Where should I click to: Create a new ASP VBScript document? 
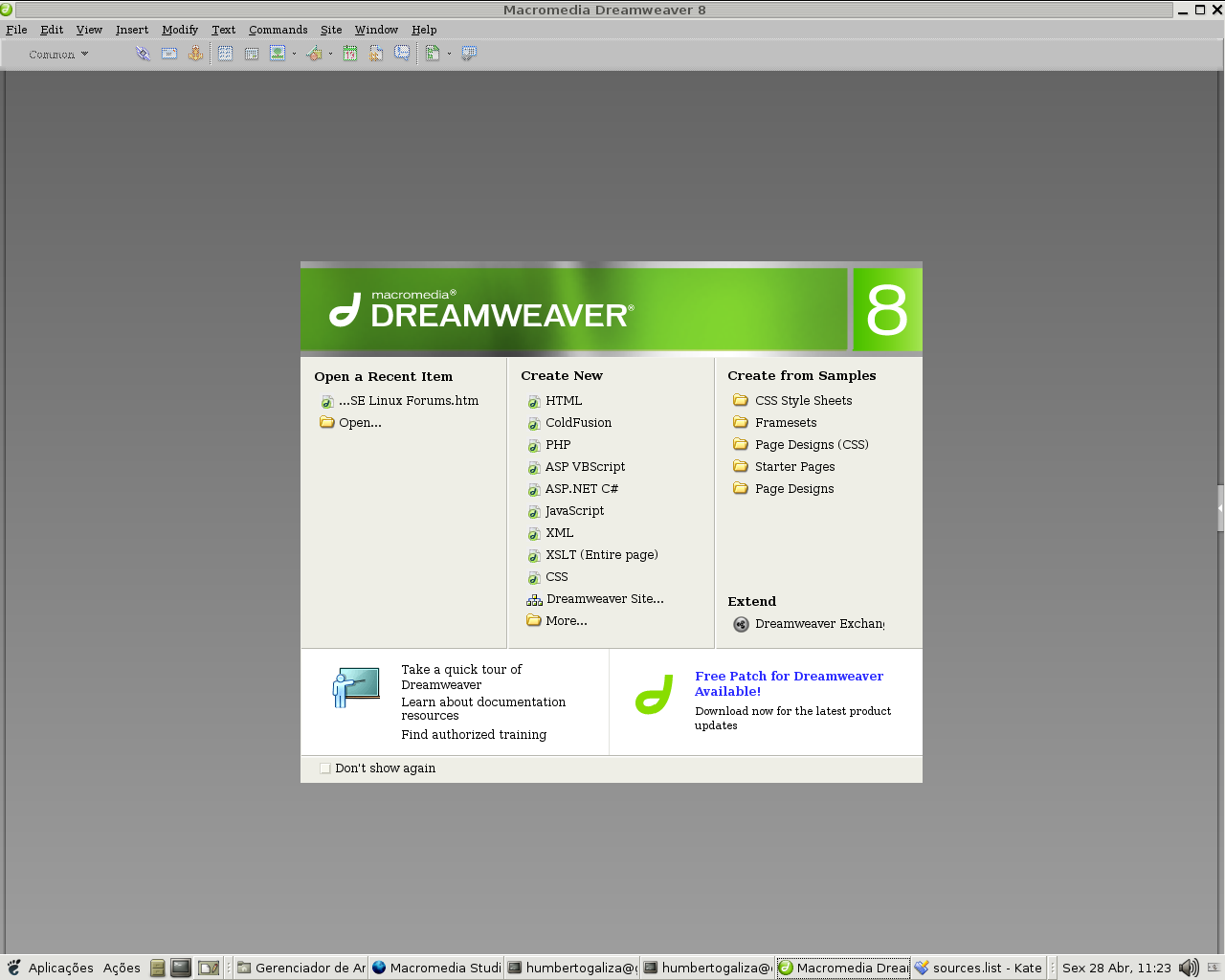[576, 467]
